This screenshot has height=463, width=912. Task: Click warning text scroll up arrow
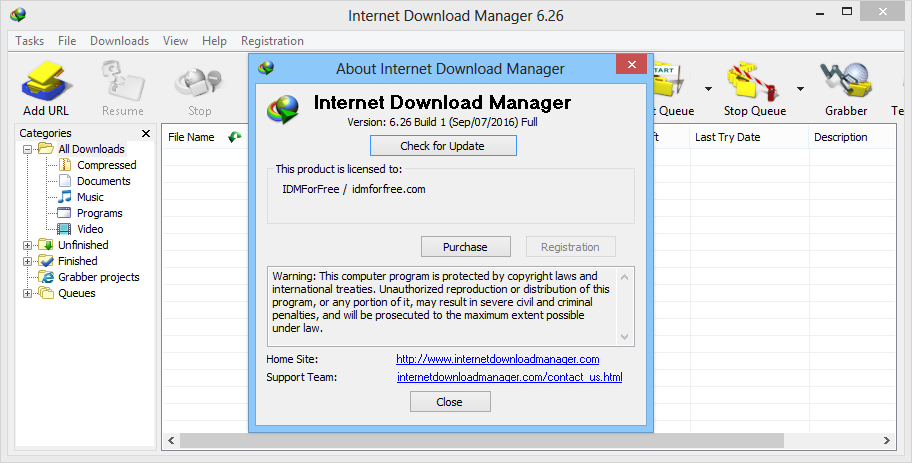[x=625, y=276]
